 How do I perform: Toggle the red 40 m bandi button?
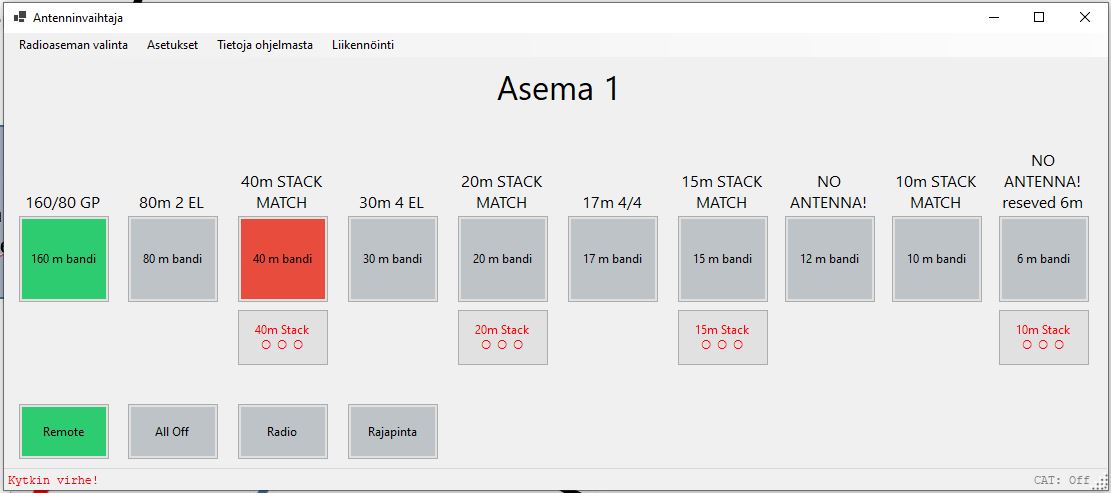[283, 259]
